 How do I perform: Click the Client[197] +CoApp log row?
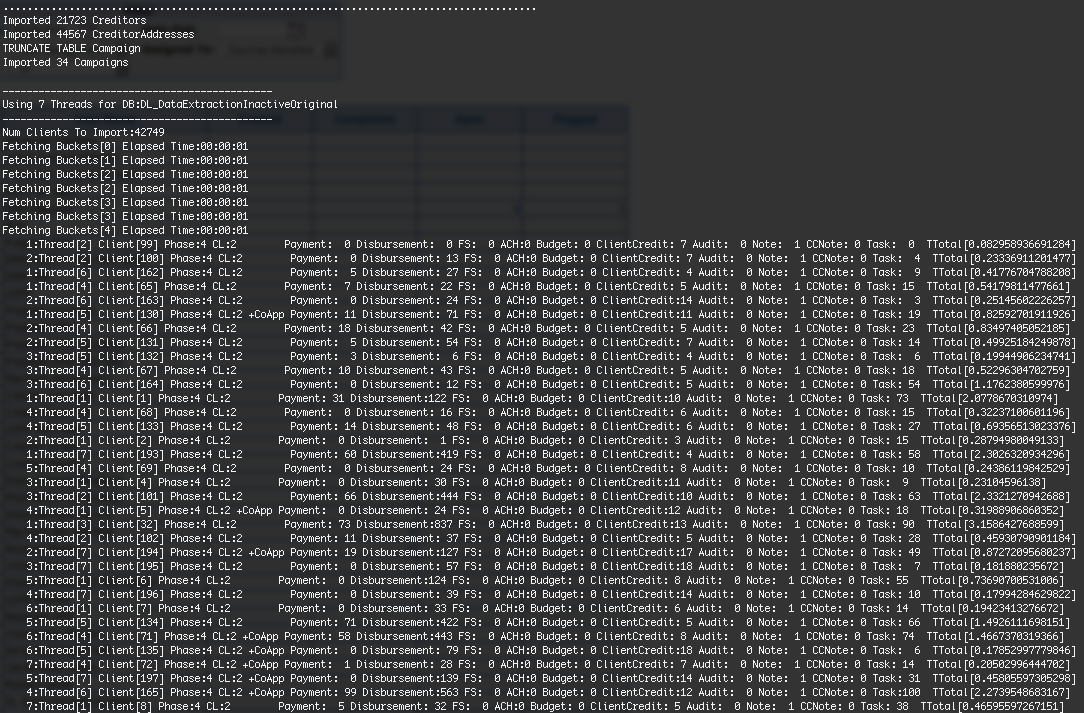552,678
